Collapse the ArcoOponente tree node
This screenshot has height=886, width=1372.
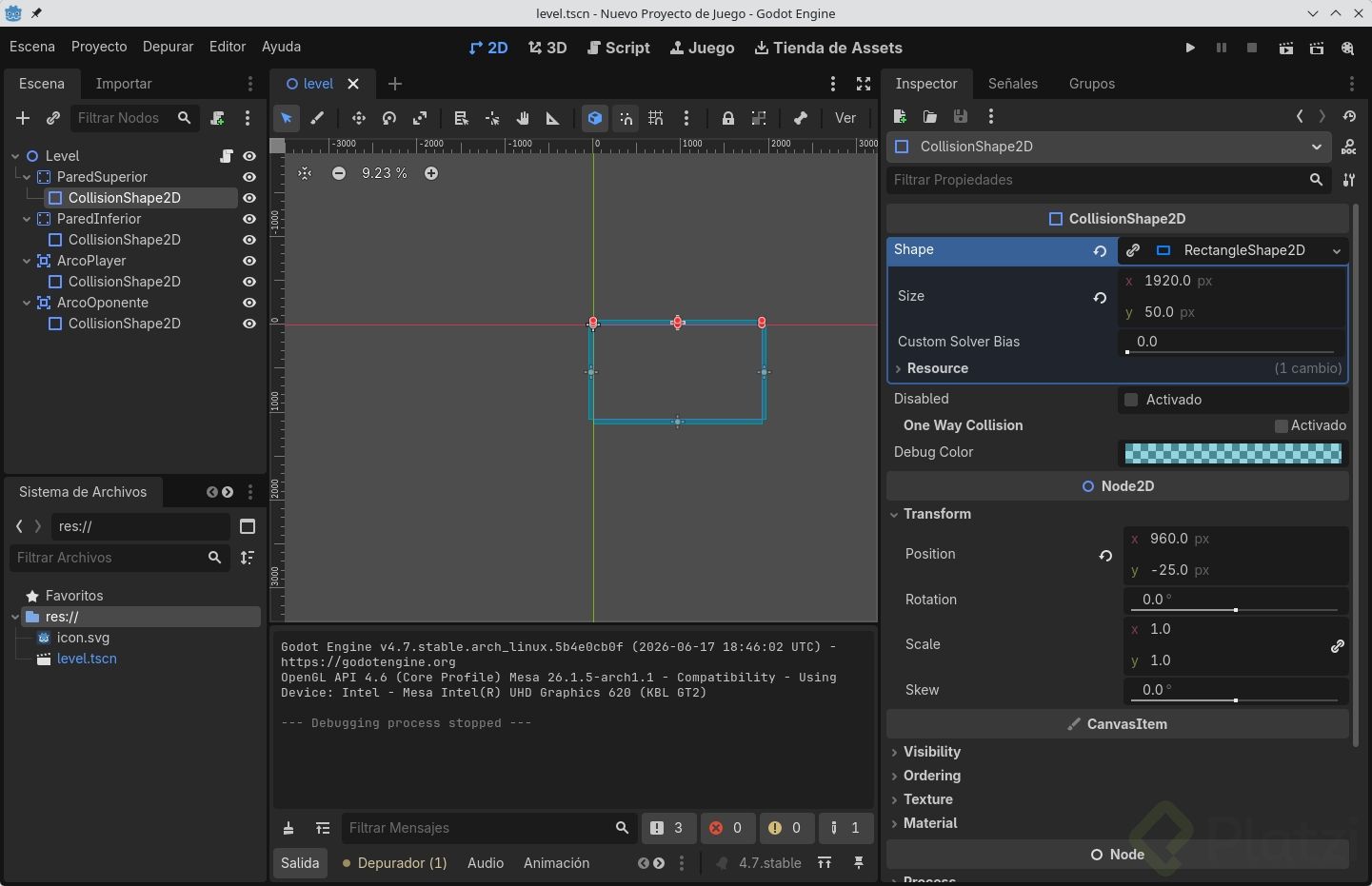(x=27, y=303)
